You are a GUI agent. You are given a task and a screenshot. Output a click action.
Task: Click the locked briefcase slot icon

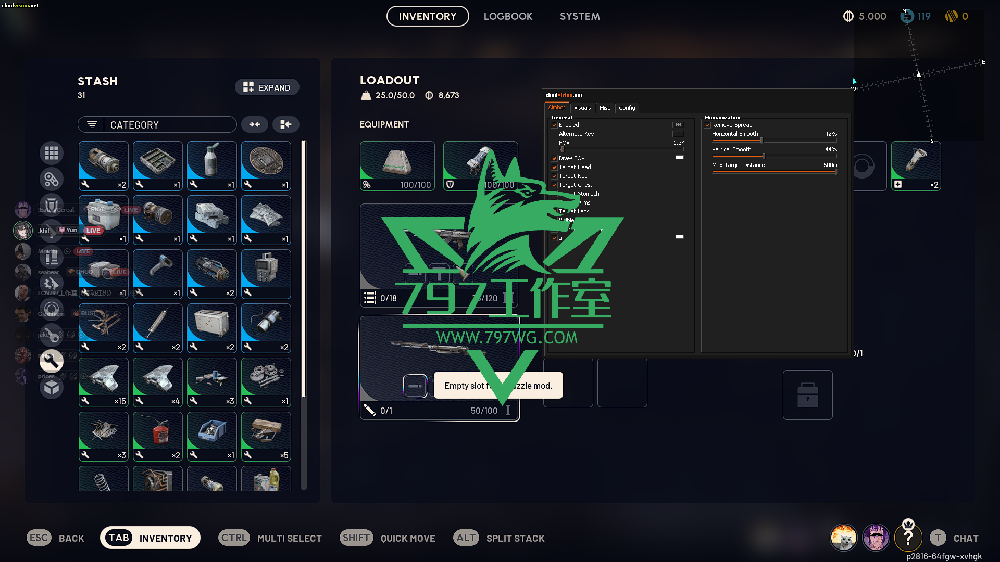point(807,394)
